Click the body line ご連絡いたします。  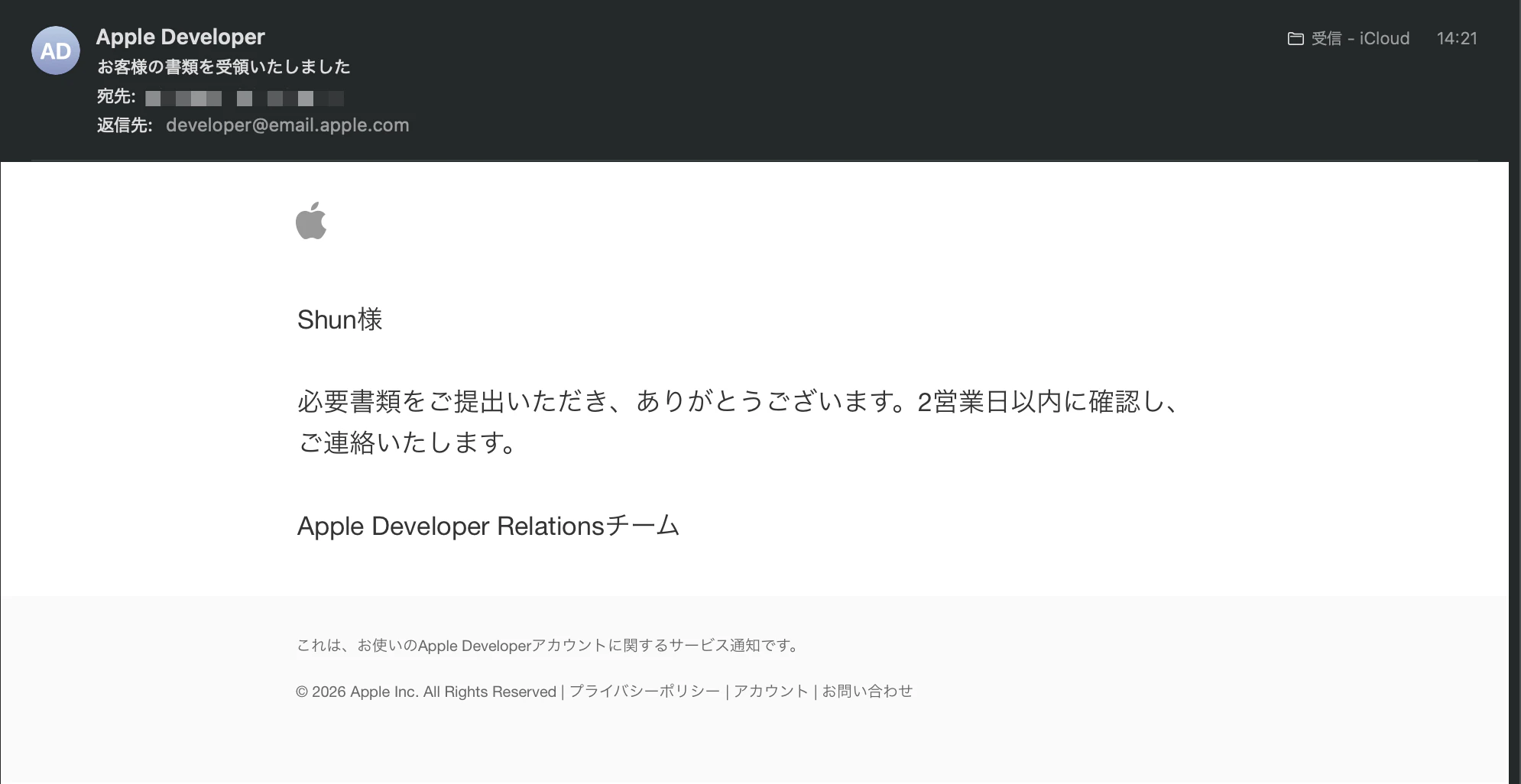pyautogui.click(x=407, y=442)
